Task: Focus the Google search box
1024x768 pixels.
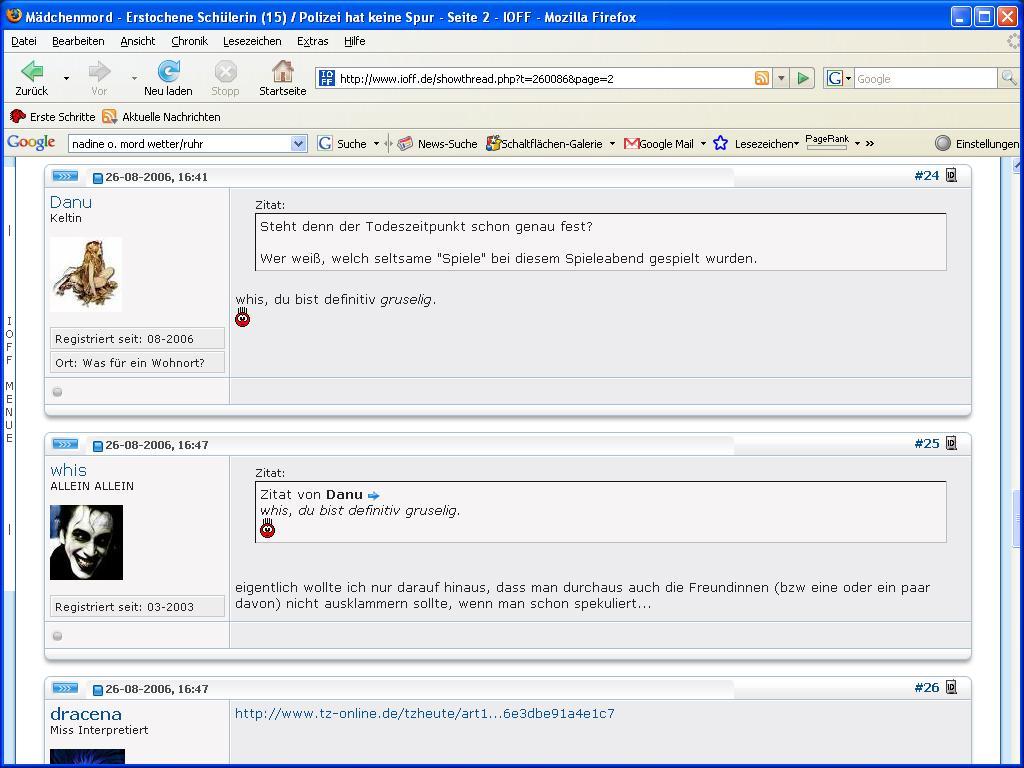Action: (925, 78)
